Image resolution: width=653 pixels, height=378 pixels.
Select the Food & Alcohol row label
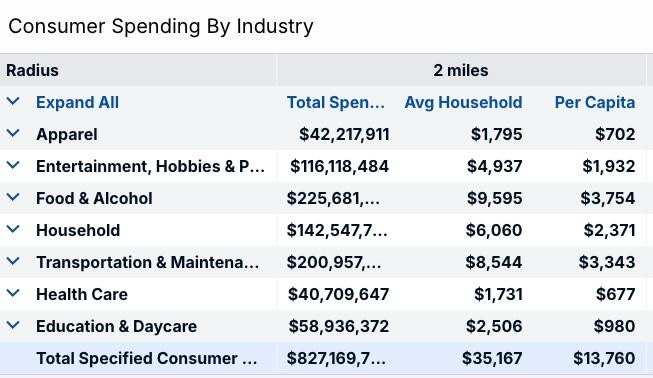[x=94, y=198]
